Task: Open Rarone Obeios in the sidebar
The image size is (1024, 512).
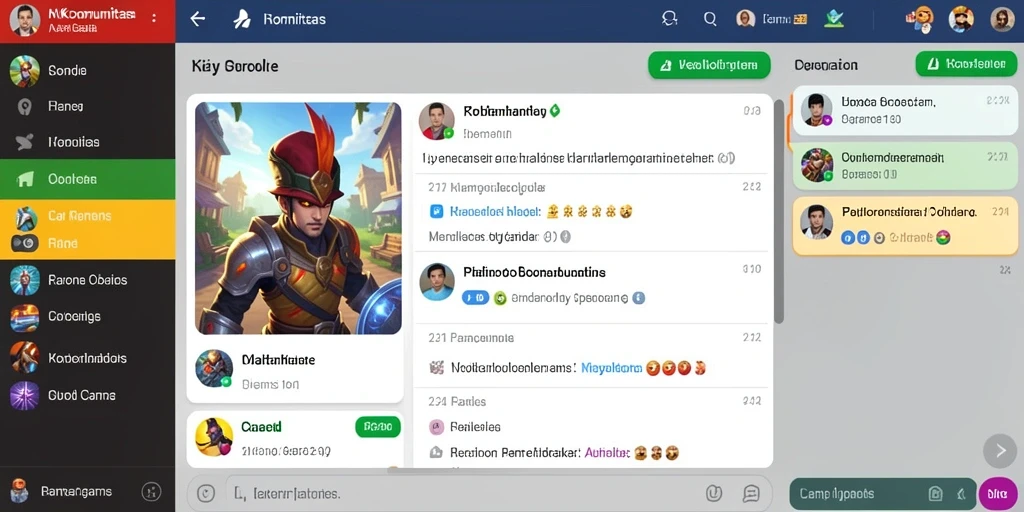Action: pos(88,280)
